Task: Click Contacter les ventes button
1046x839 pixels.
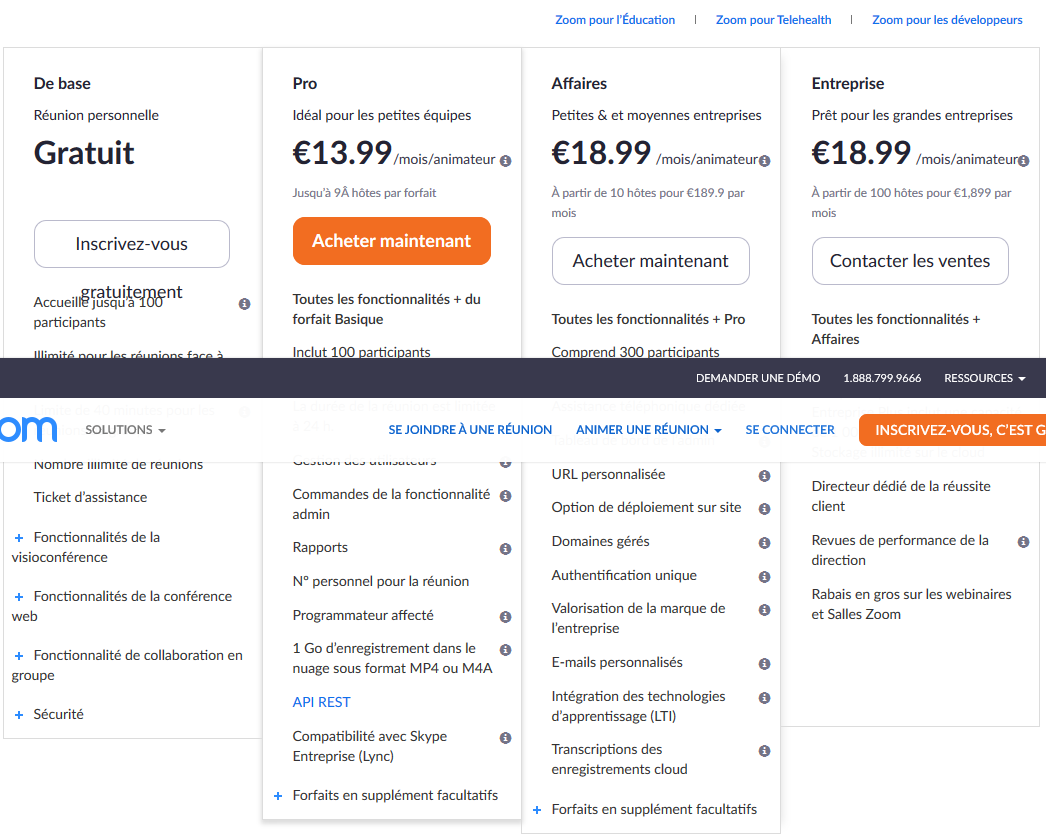Action: 910,261
